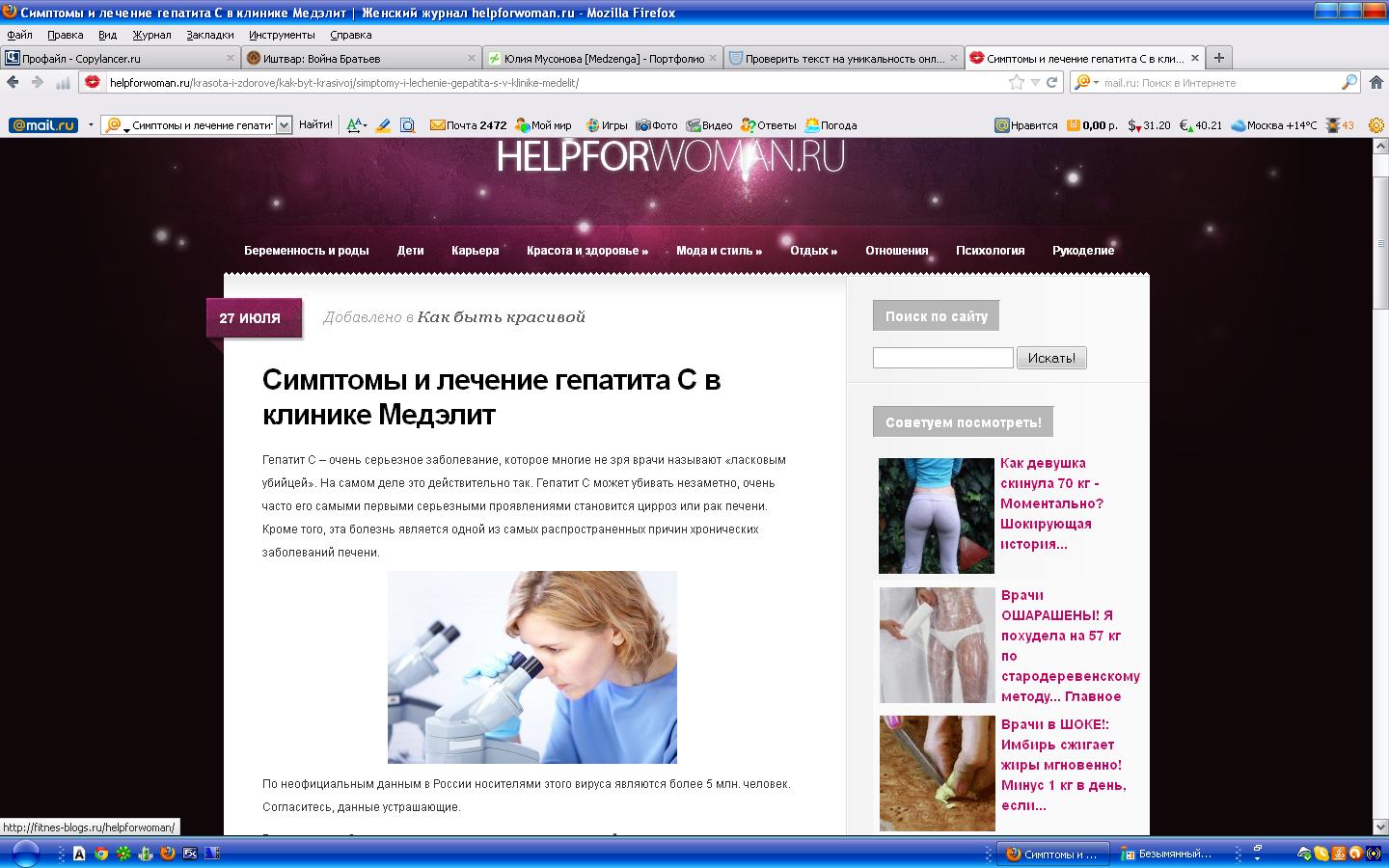Reload the page with the refresh icon
Viewport: 1389px width, 868px height.
click(1052, 83)
